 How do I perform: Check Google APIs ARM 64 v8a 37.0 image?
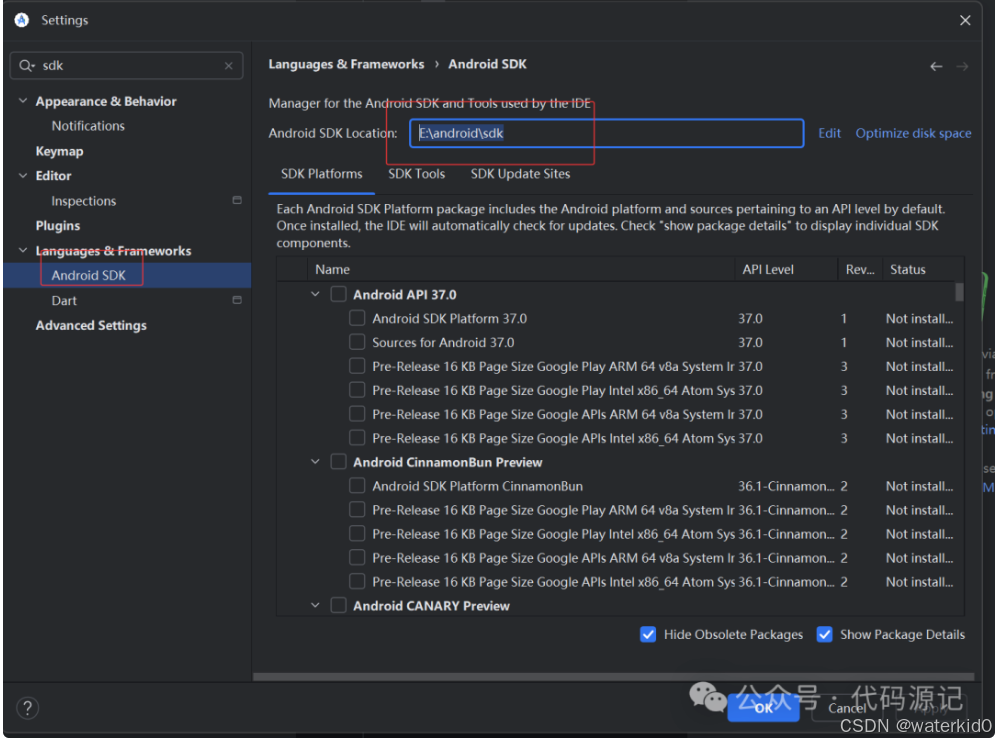[357, 414]
